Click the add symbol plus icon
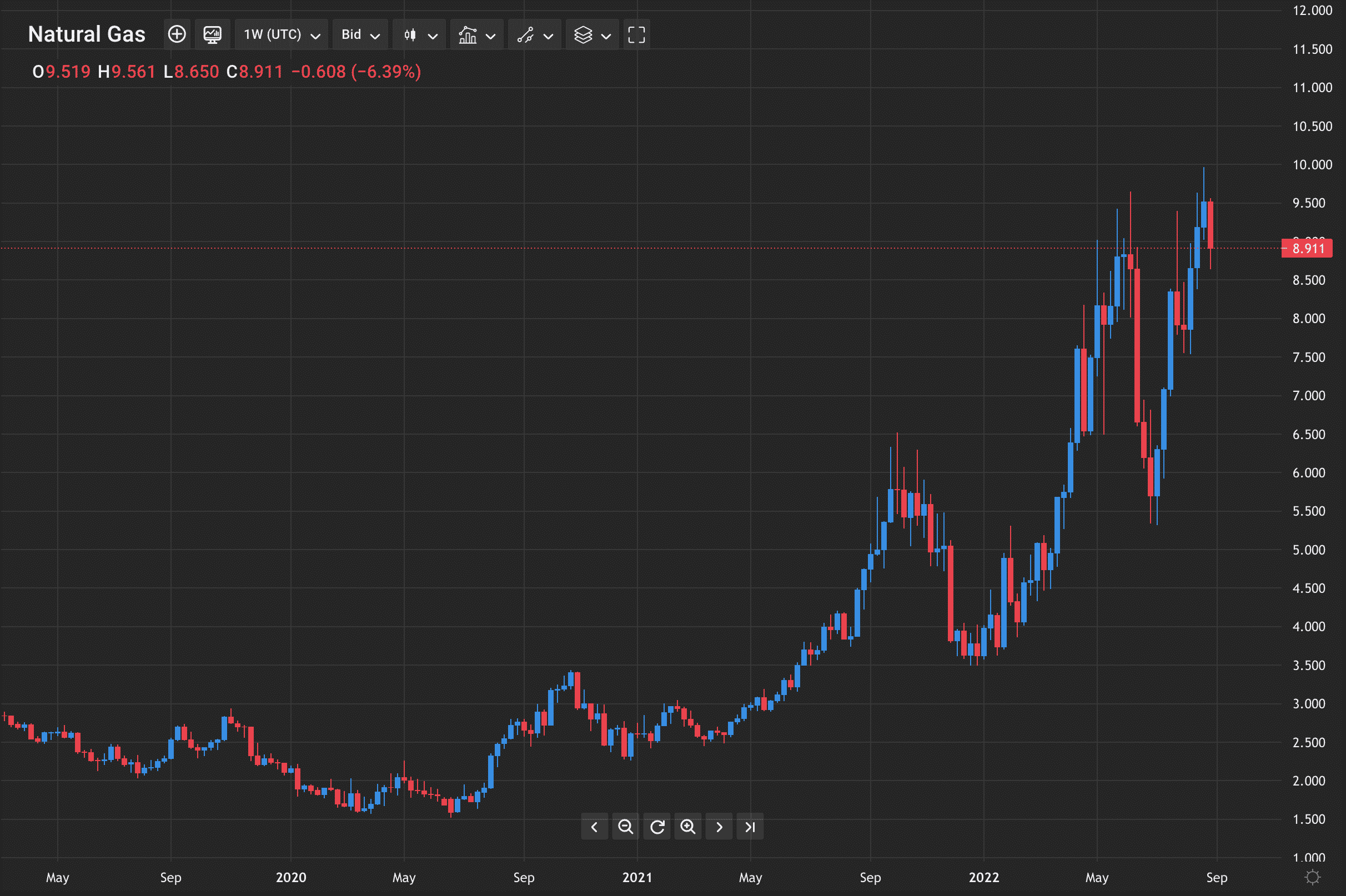 pos(177,34)
